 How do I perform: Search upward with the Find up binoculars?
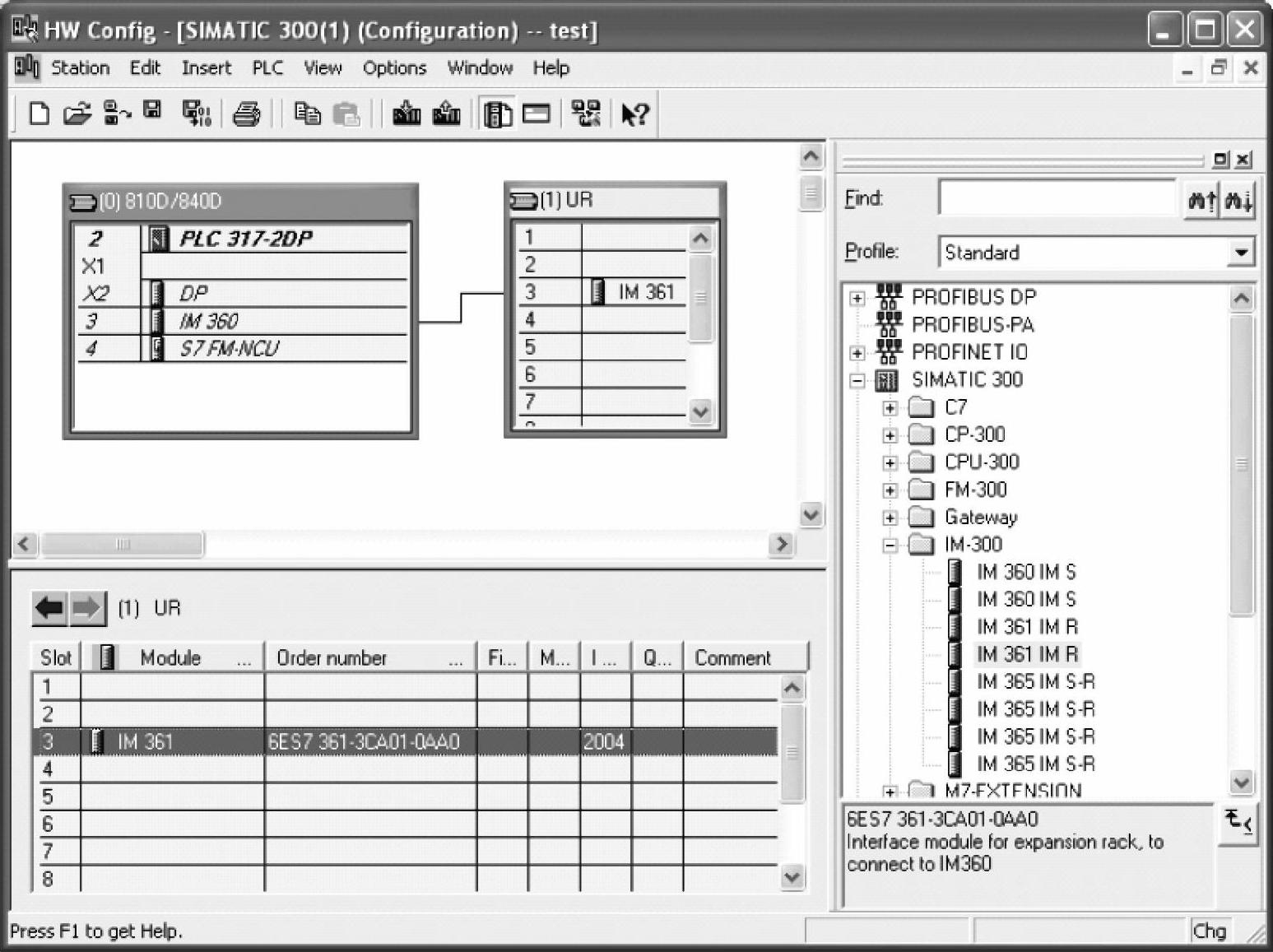(x=1201, y=199)
